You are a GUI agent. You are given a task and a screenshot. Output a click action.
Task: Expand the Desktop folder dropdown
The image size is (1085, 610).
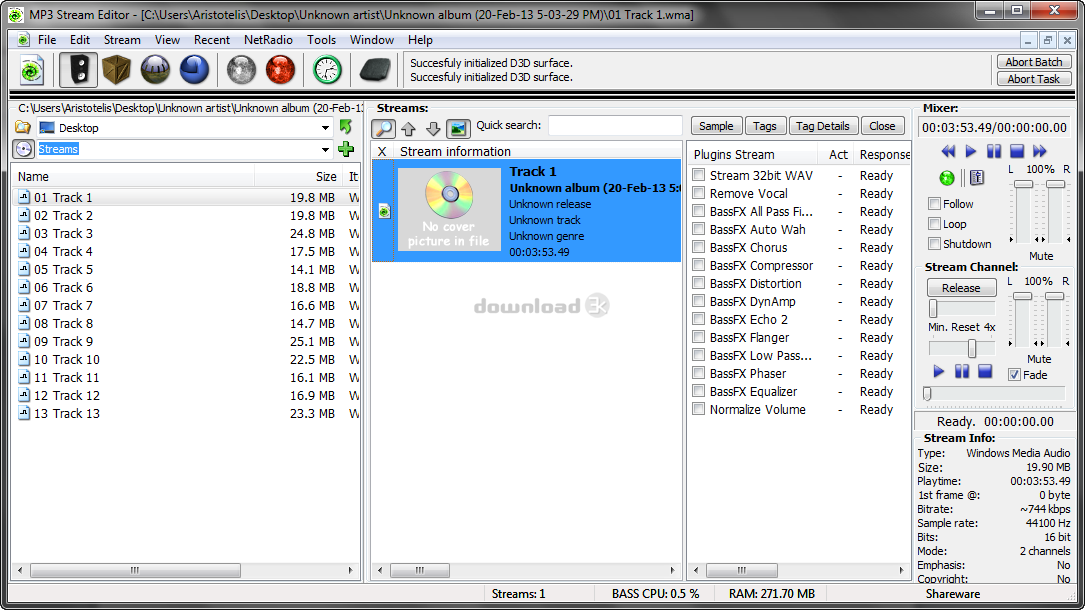tap(326, 128)
